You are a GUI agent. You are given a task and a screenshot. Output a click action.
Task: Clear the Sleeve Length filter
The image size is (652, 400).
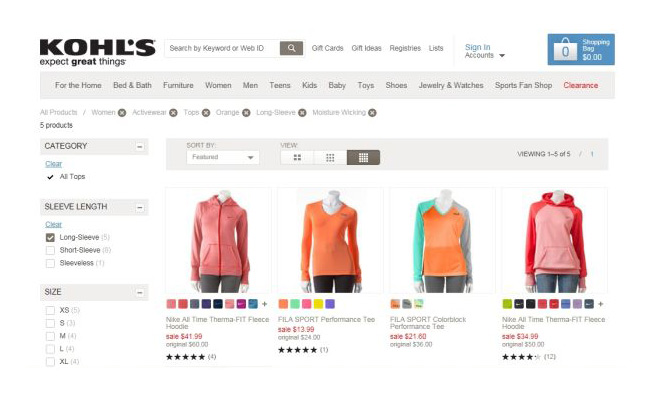53,225
